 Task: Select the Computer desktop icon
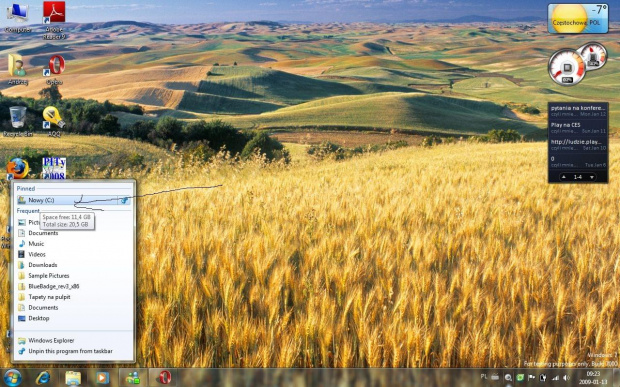click(18, 17)
